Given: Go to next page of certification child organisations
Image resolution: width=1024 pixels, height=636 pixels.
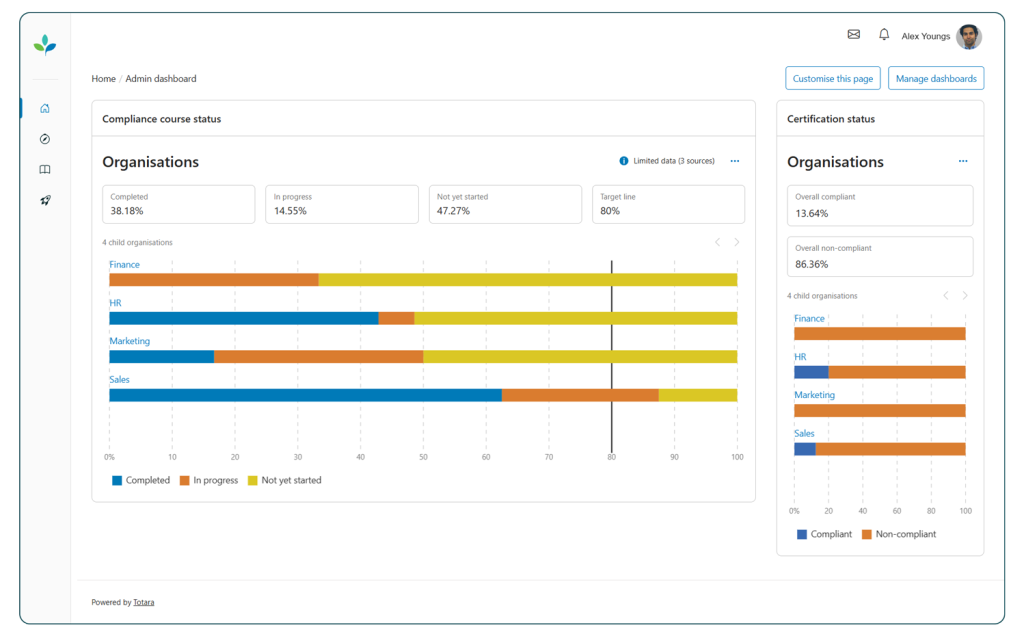Looking at the screenshot, I should (965, 296).
